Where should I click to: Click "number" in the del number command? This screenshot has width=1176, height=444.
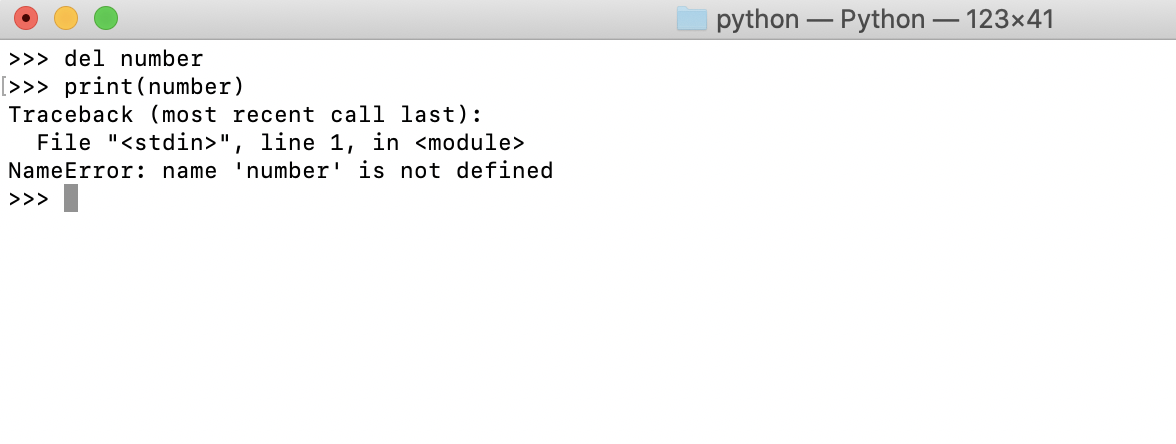click(162, 58)
